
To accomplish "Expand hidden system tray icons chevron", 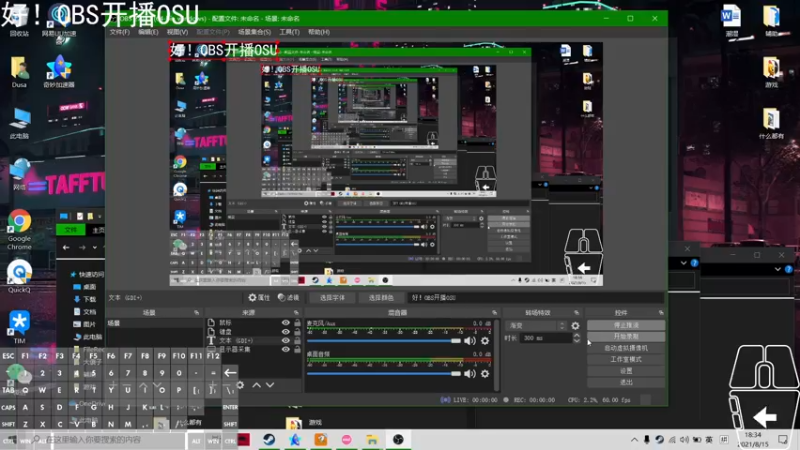I will (634, 439).
